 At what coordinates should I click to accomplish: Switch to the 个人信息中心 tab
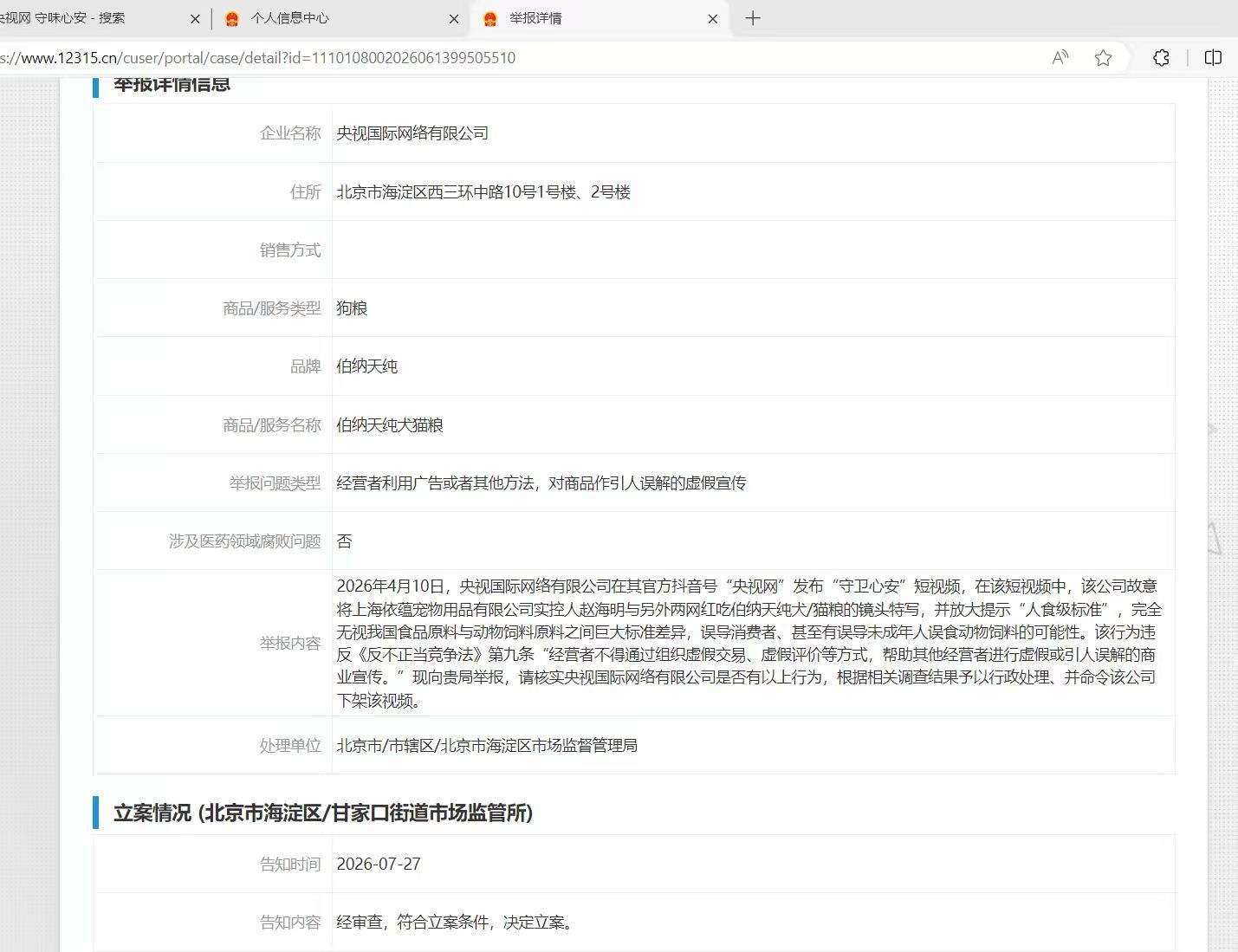pos(339,18)
